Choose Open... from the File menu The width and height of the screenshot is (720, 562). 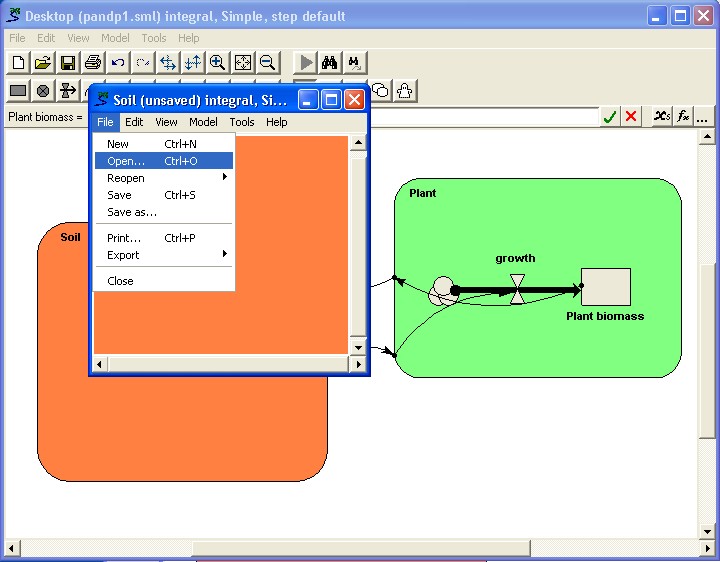164,161
